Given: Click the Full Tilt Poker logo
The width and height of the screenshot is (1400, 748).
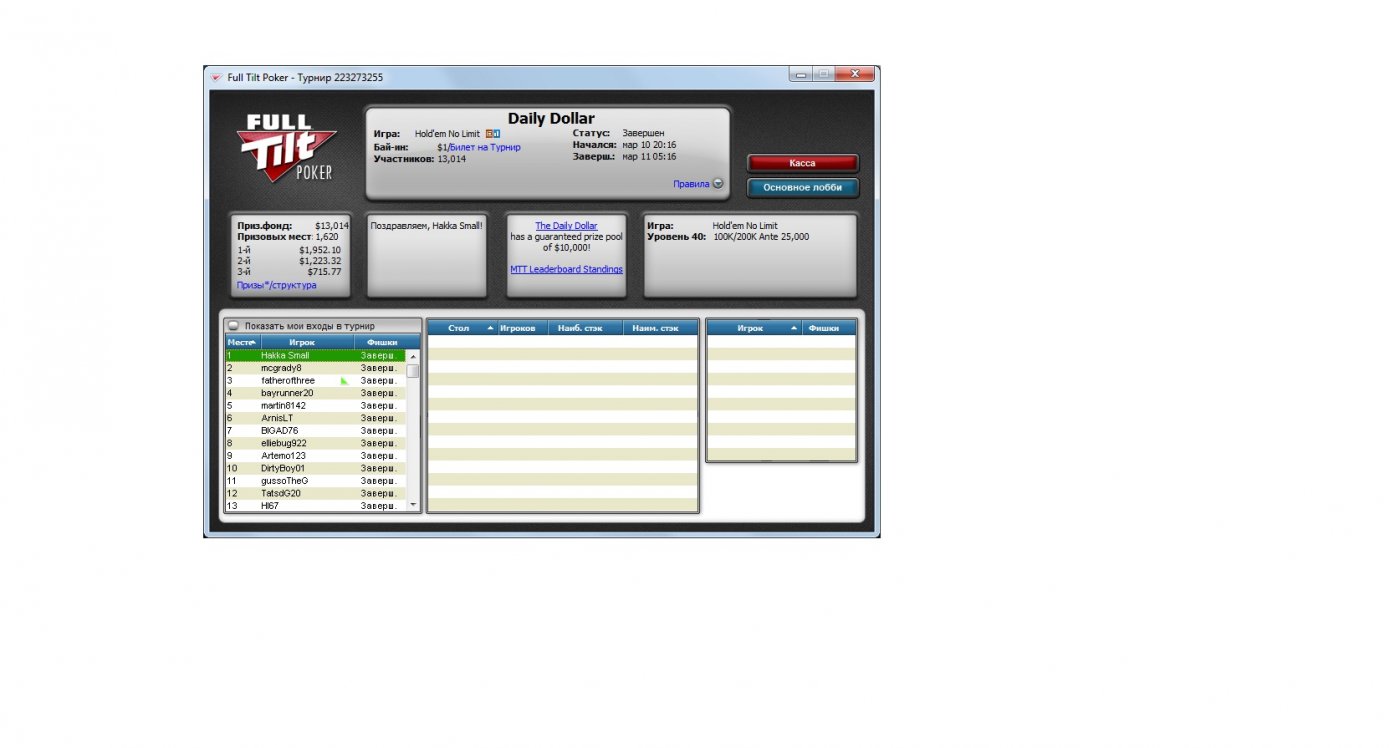Looking at the screenshot, I should (285, 148).
